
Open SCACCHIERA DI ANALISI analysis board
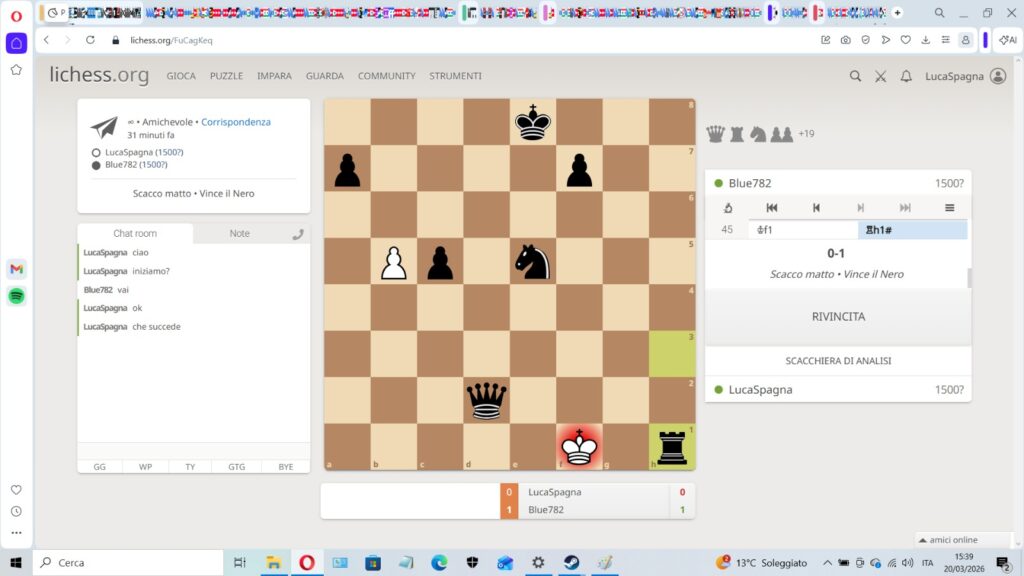(838, 360)
